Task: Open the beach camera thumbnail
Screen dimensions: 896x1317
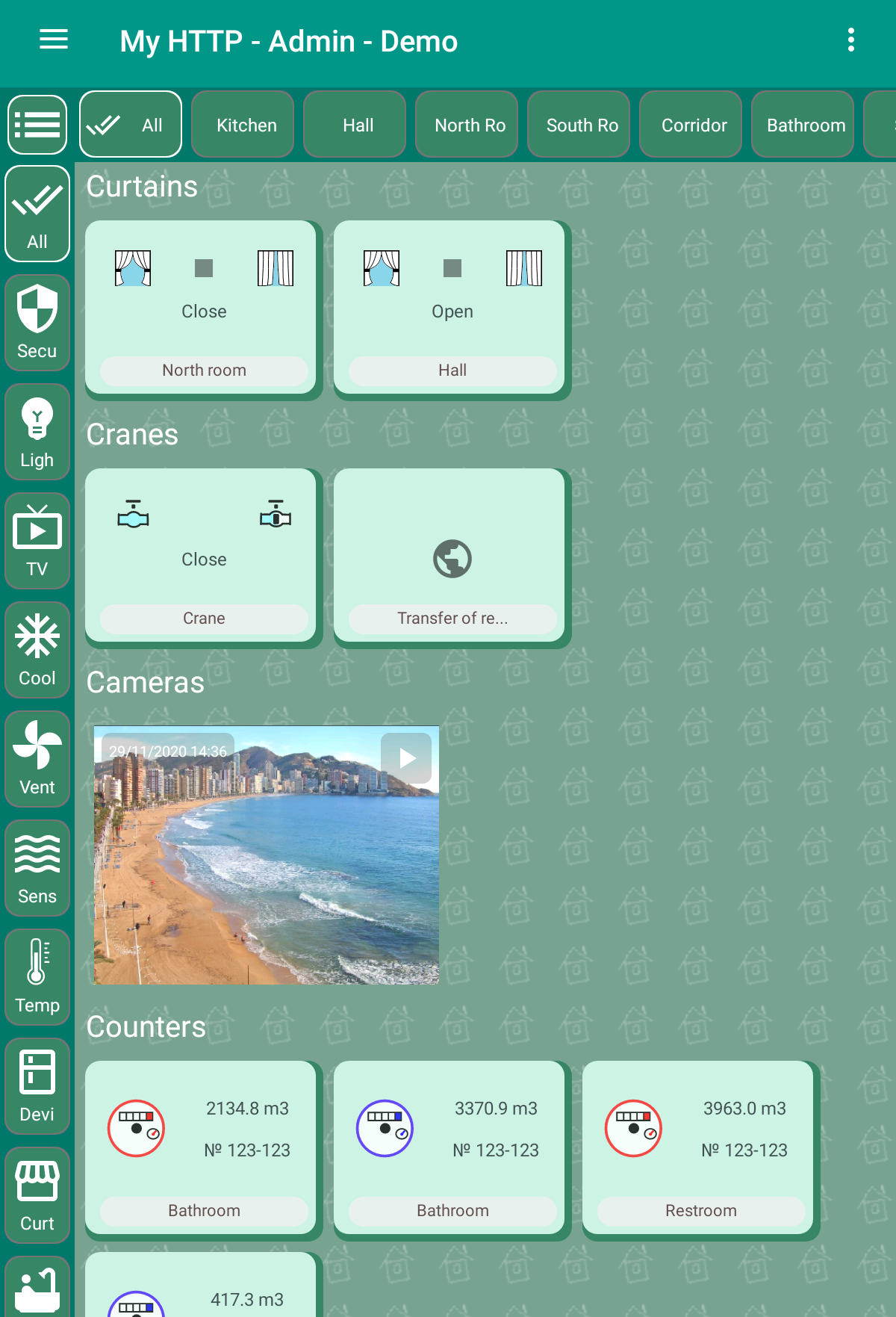Action: pos(267,855)
